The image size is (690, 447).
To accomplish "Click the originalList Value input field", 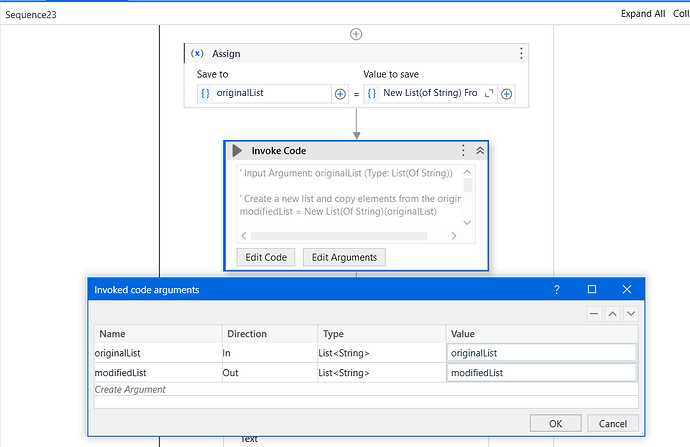I will tap(542, 353).
